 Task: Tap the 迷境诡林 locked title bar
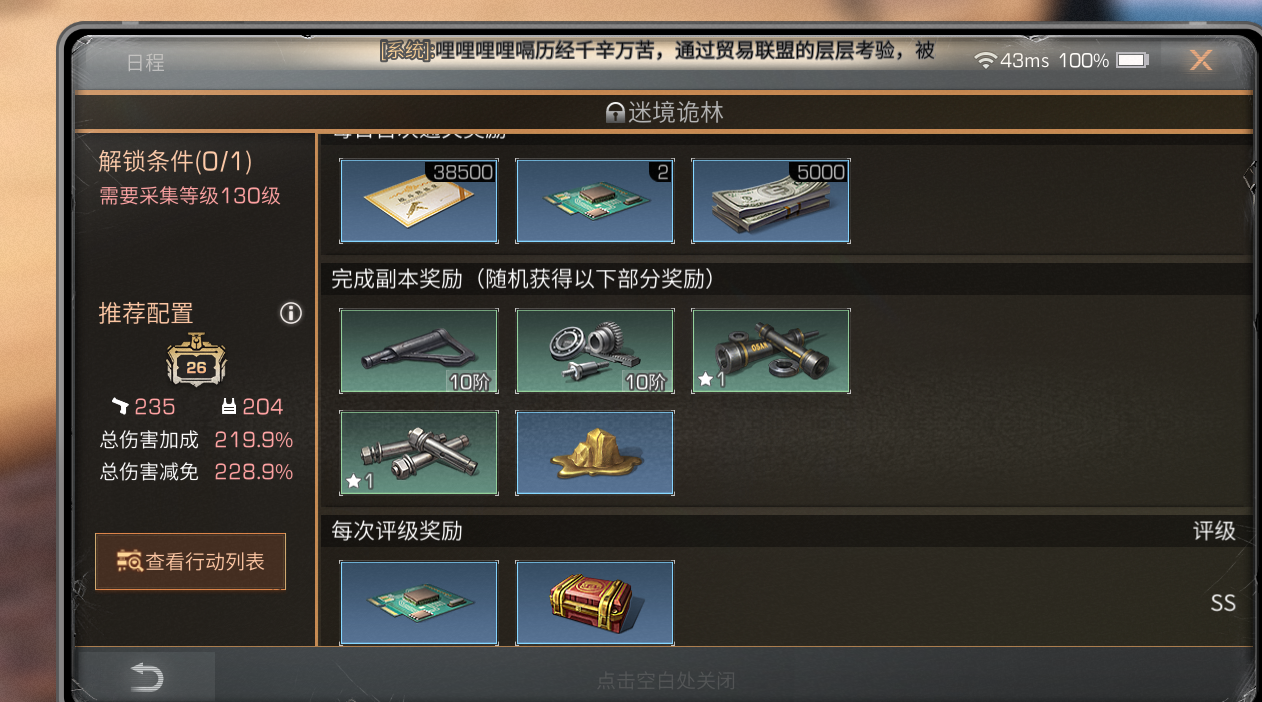click(x=664, y=113)
